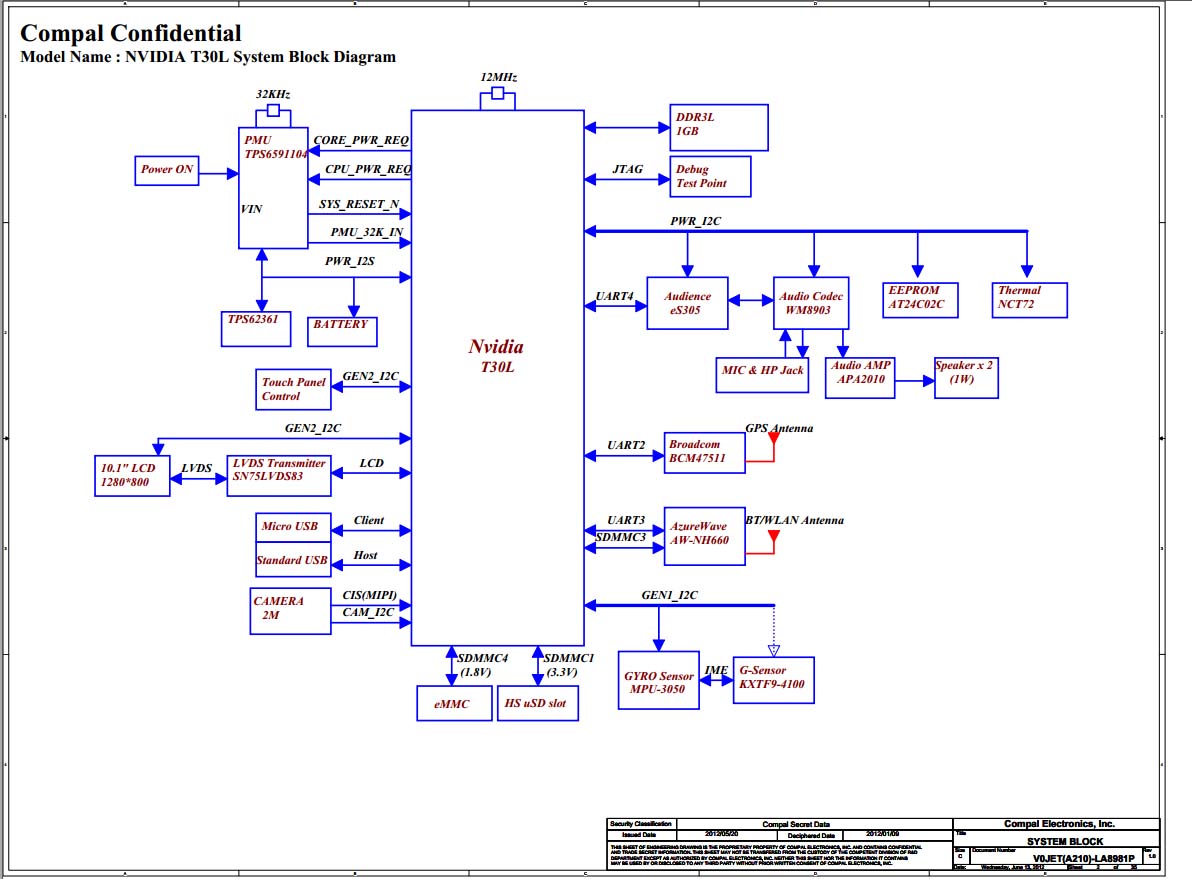Select the BT/WLAN Antenna text label
The height and width of the screenshot is (879, 1192).
[794, 520]
